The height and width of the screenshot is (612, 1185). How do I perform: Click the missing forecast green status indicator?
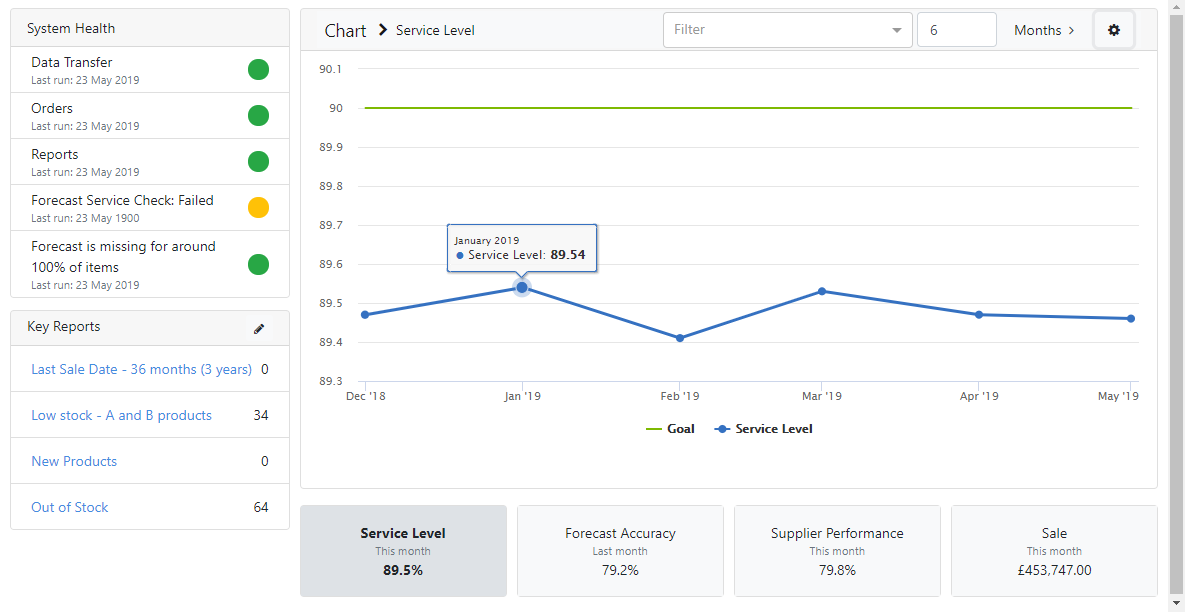click(x=258, y=265)
